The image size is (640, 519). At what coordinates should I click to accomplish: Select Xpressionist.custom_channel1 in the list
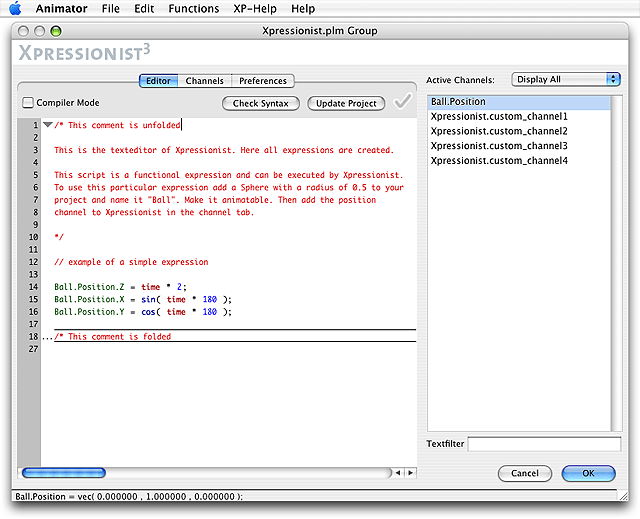click(x=519, y=116)
